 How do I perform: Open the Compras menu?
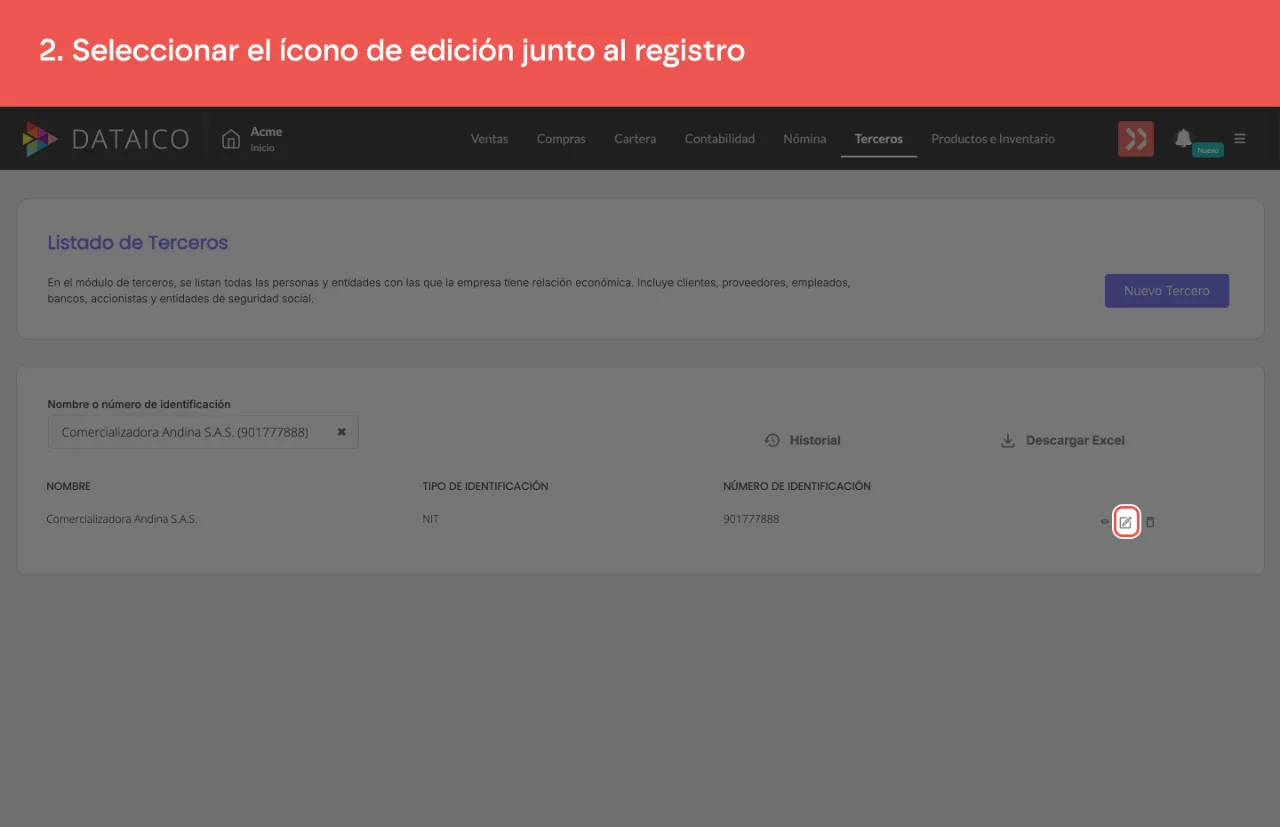click(x=561, y=139)
